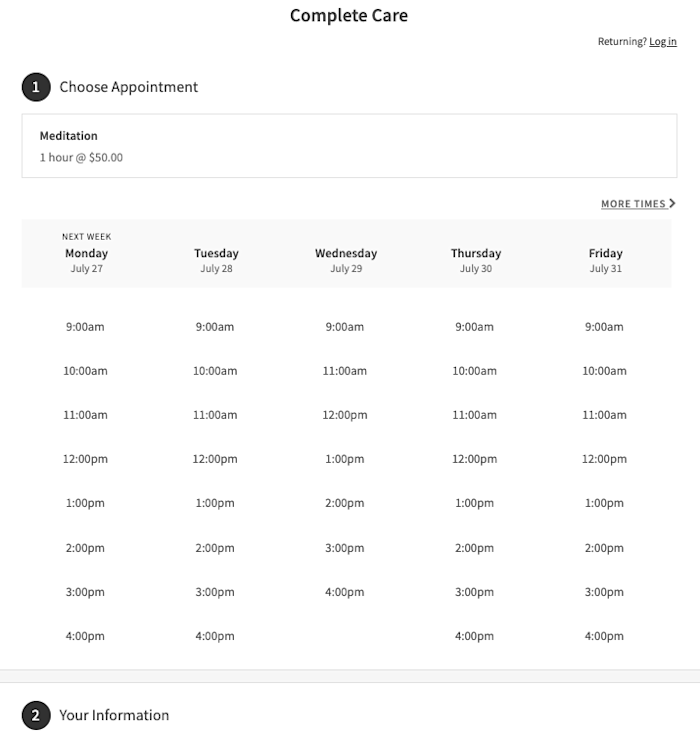The height and width of the screenshot is (734, 700).
Task: Select Friday July 31 at 1:00pm
Action: click(x=604, y=503)
